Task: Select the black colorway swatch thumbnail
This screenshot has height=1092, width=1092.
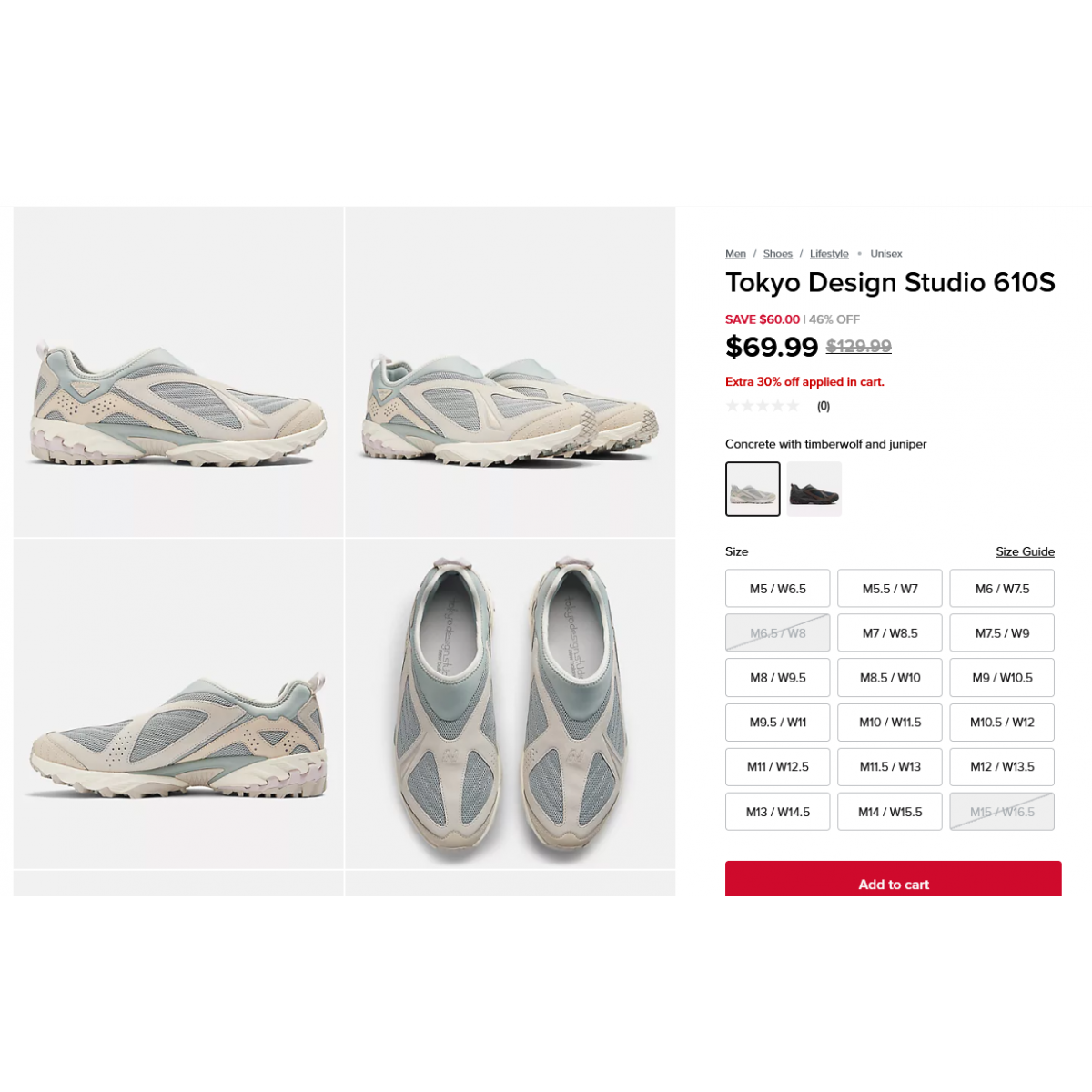Action: click(814, 489)
